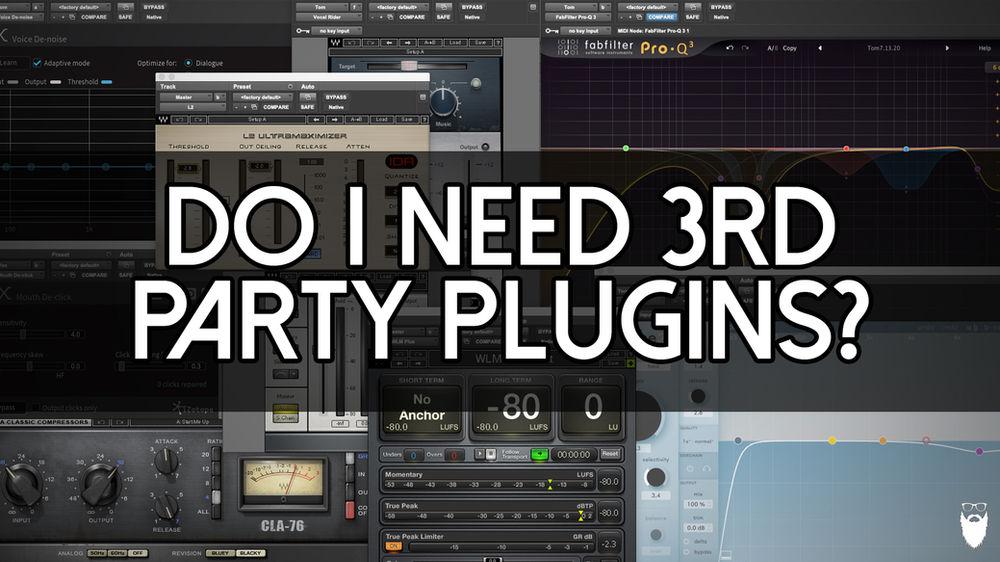Open 'no key input' dropdown in Vocal Rider

pos(335,31)
